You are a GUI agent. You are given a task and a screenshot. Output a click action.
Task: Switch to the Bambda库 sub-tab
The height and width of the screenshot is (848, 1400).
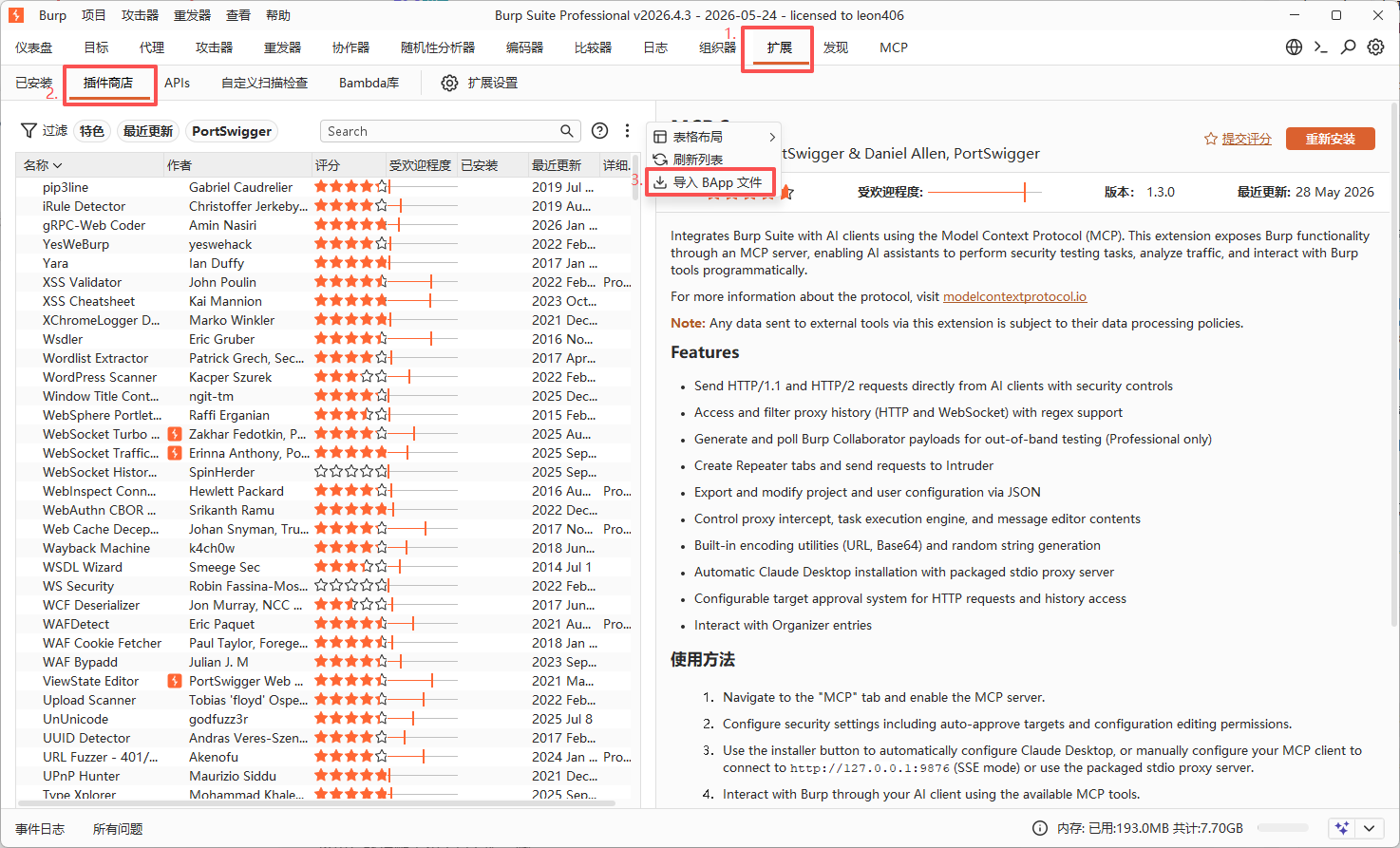coord(369,83)
